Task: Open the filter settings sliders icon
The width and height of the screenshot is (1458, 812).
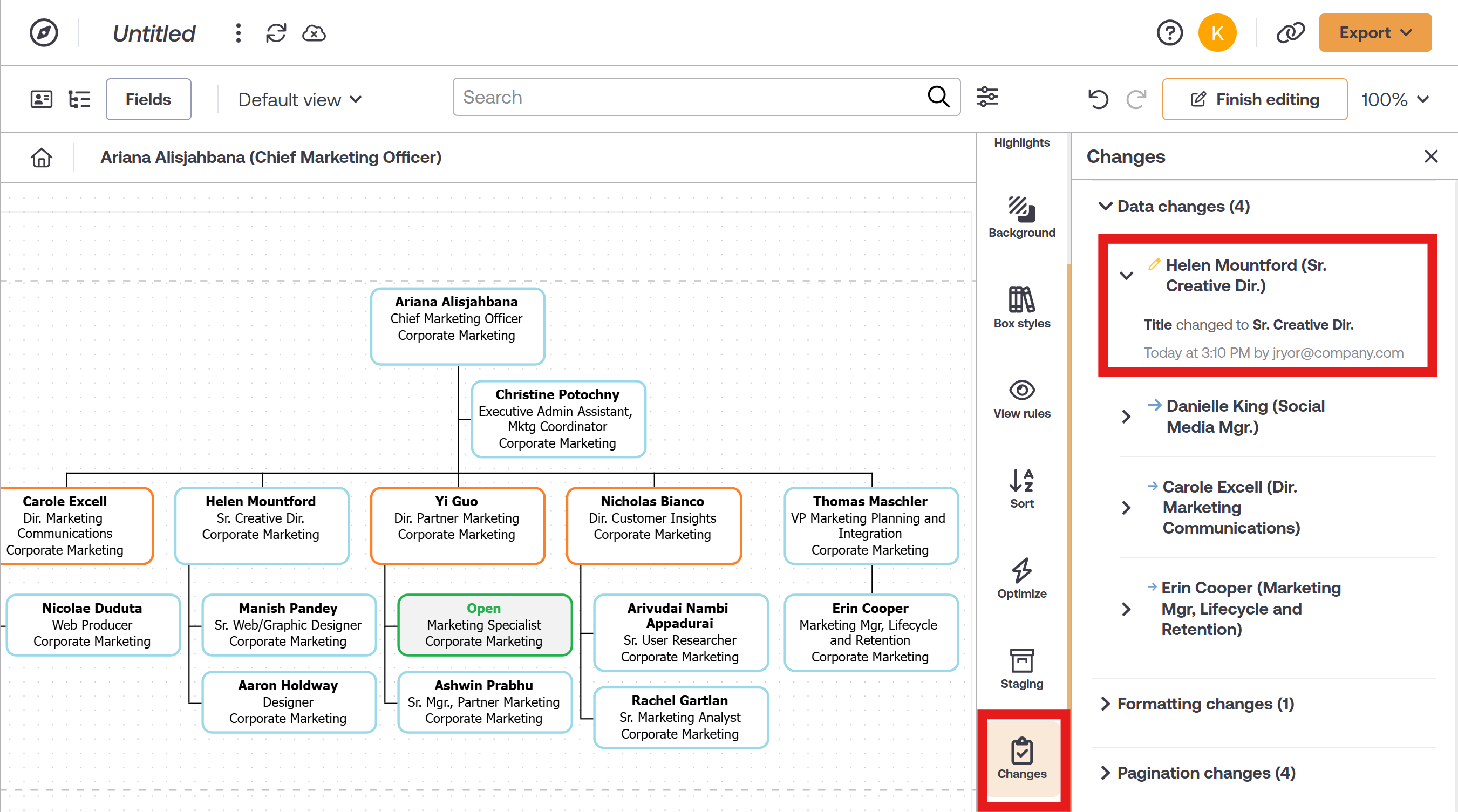Action: click(987, 97)
